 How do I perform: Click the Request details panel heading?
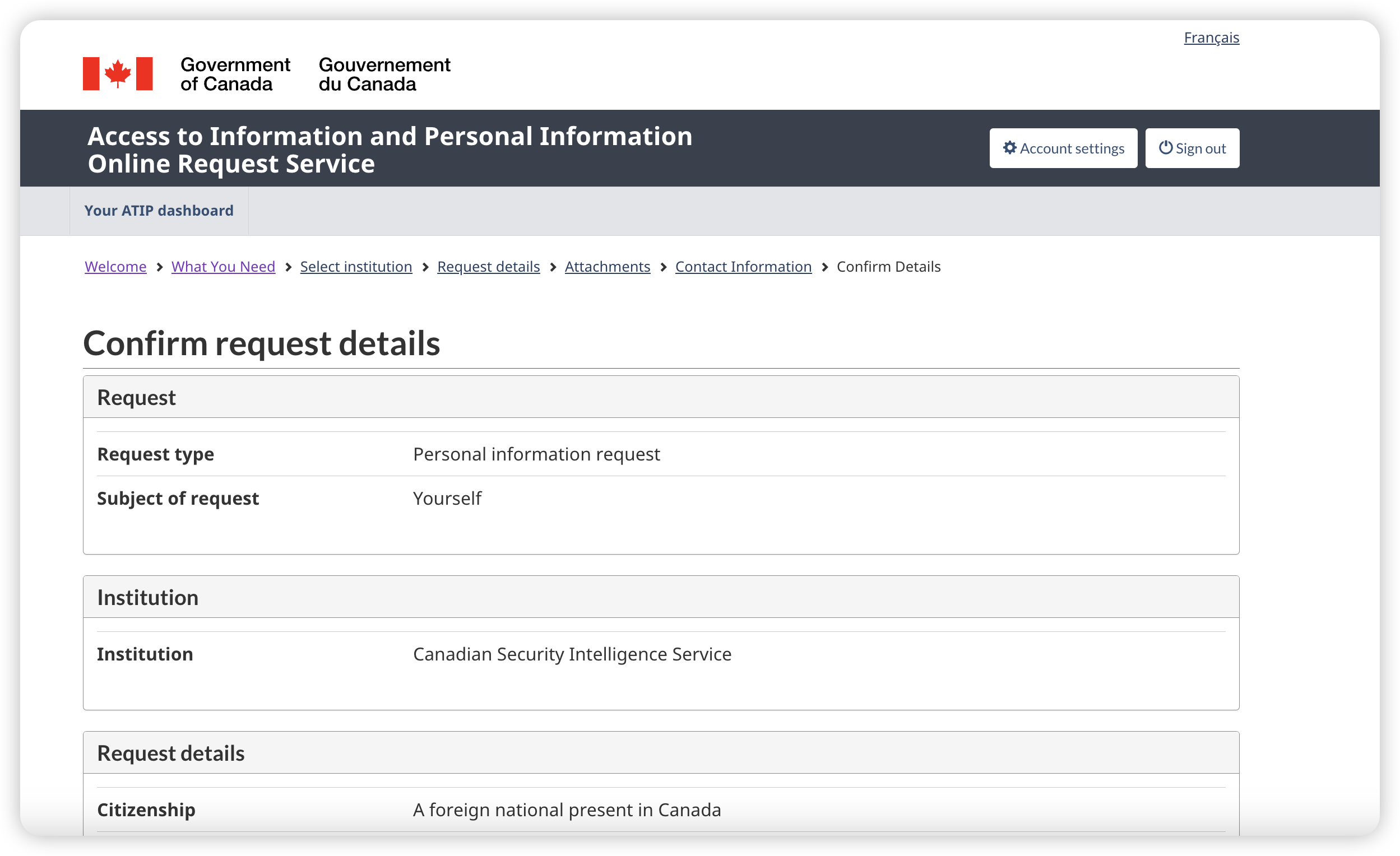click(x=171, y=753)
